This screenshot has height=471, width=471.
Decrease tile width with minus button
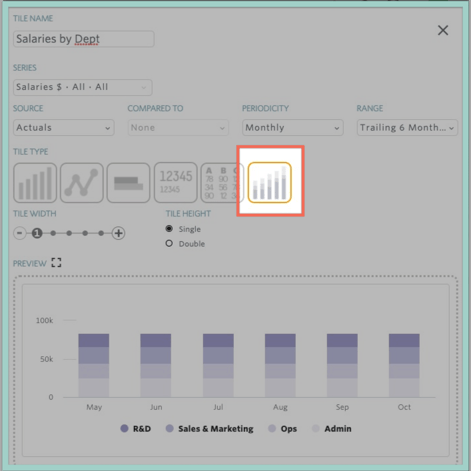20,233
